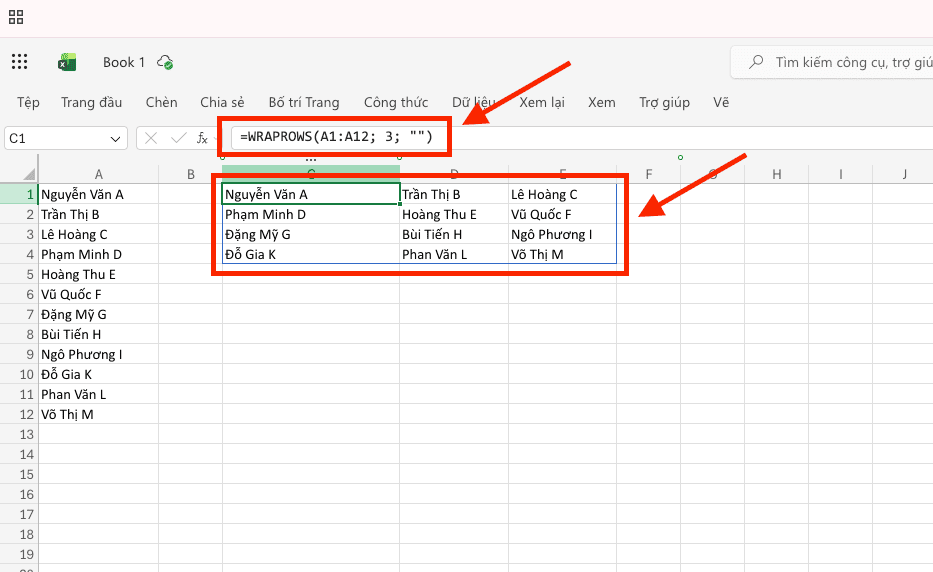Open the app launcher waffle icon

(20, 62)
